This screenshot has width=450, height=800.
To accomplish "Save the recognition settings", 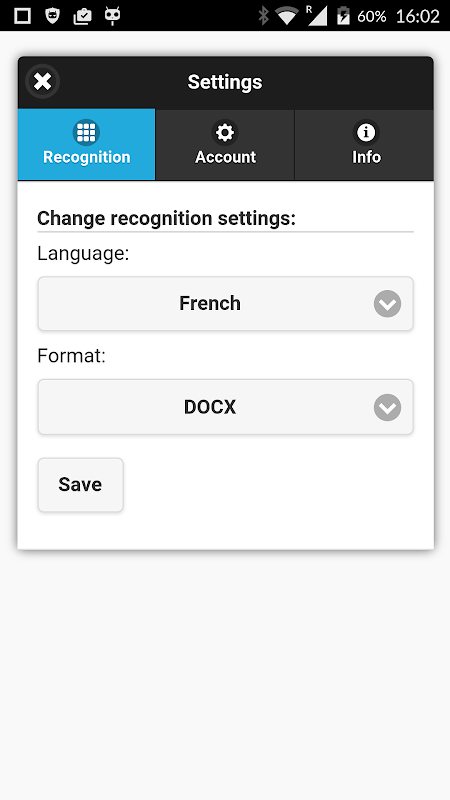I will [81, 485].
